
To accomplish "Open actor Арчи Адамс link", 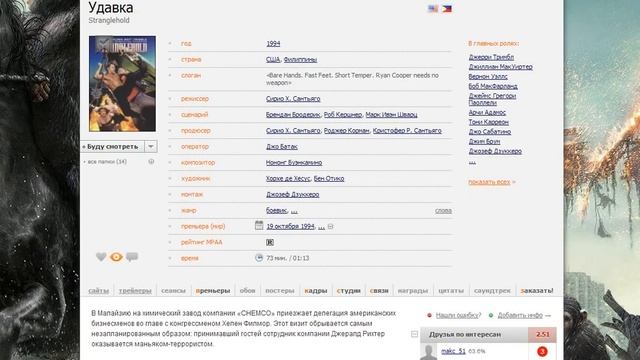I will pos(487,112).
